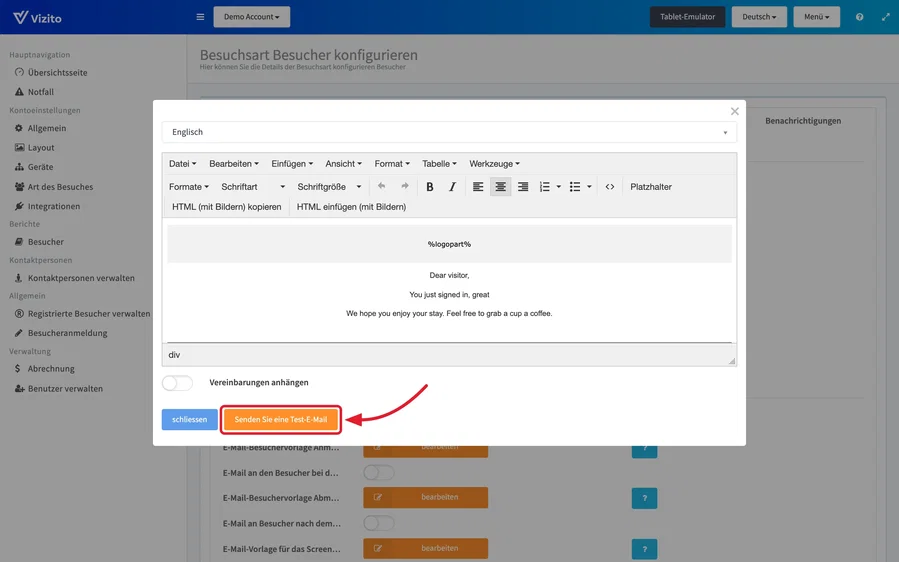Click HTML einfügen (mit Bildern)

pos(351,206)
